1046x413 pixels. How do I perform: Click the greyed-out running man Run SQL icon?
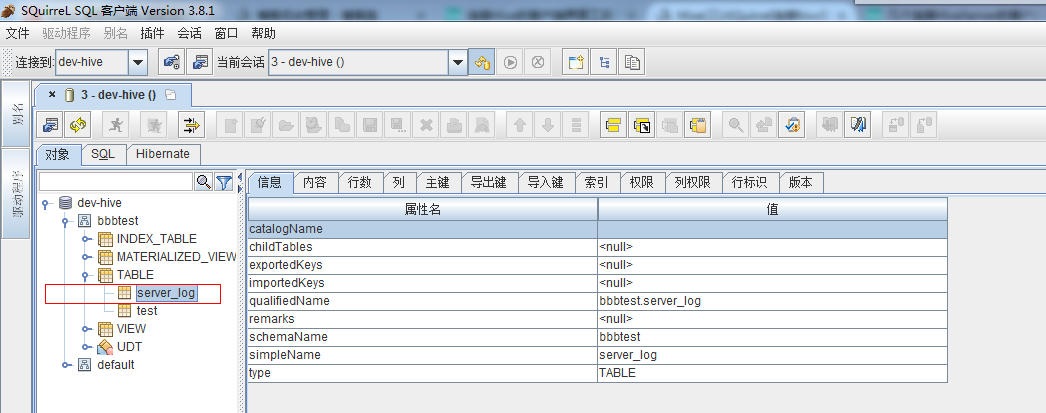click(117, 124)
